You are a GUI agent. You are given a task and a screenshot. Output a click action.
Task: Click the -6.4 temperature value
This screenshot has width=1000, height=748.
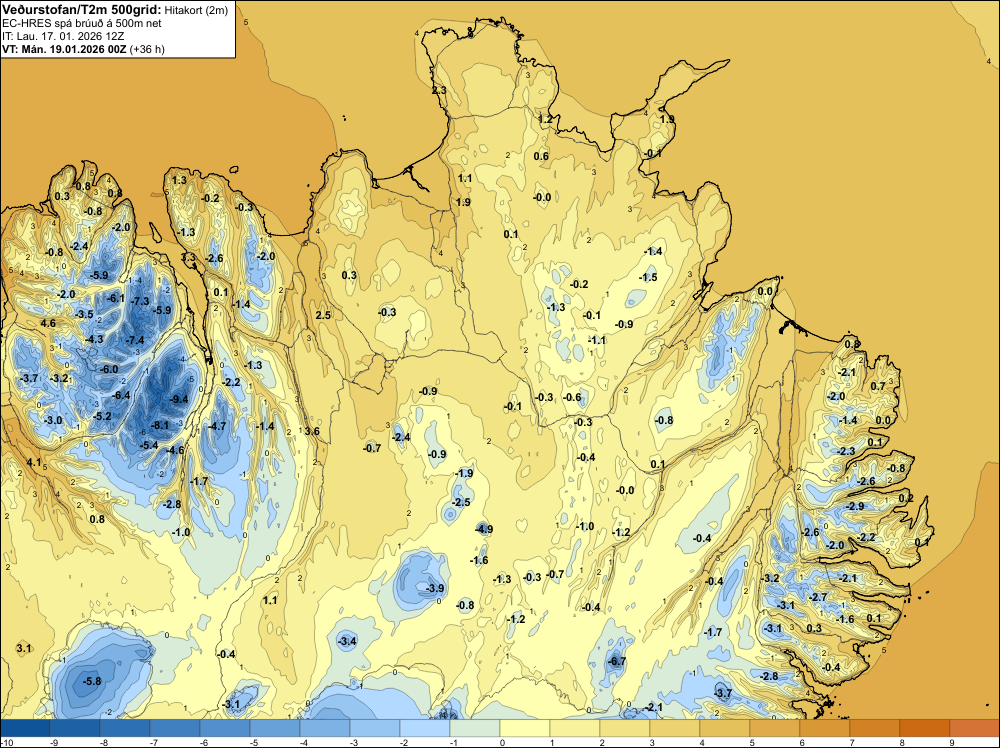[x=121, y=395]
